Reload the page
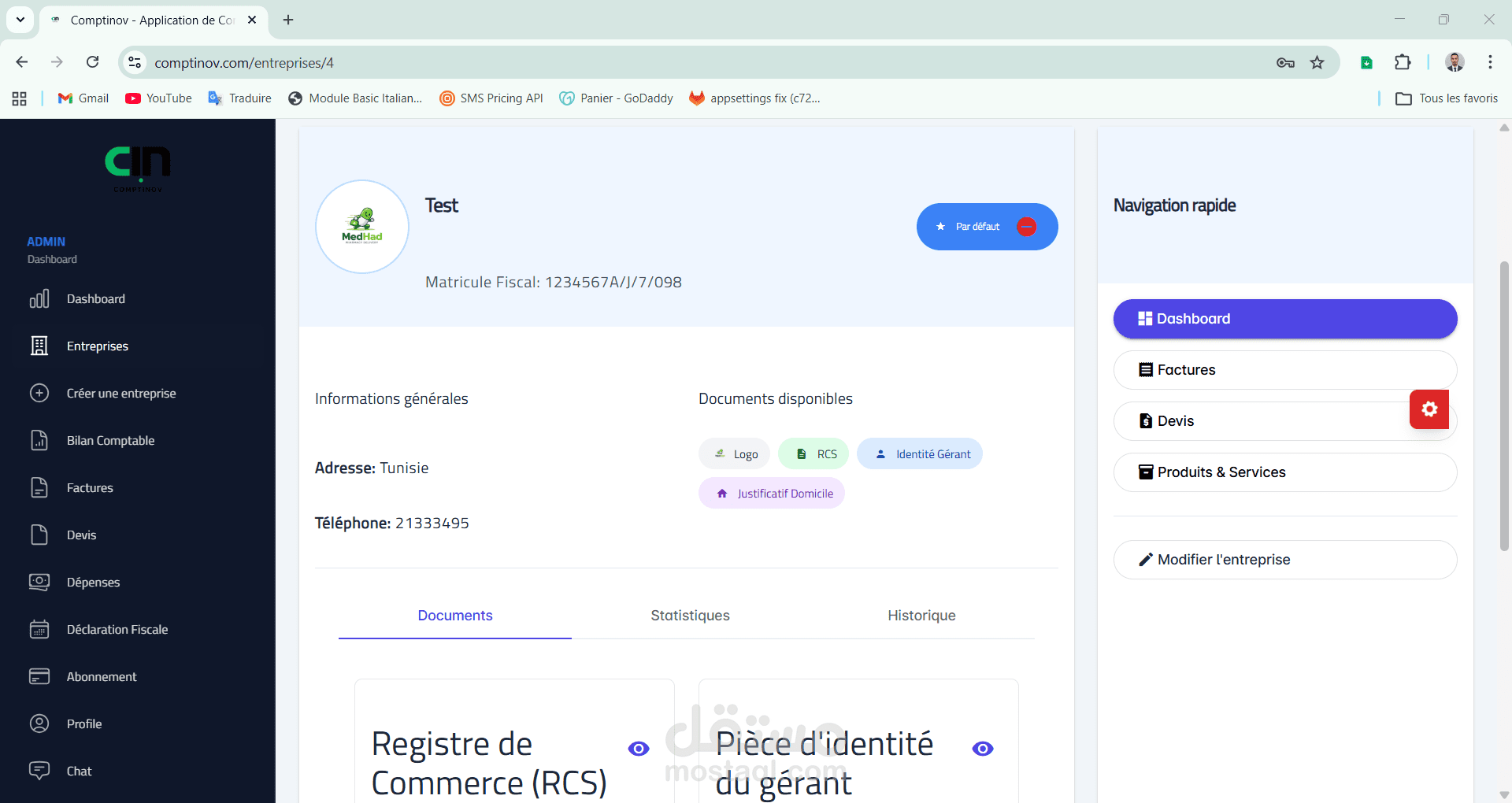Viewport: 1512px width, 803px height. 93,62
